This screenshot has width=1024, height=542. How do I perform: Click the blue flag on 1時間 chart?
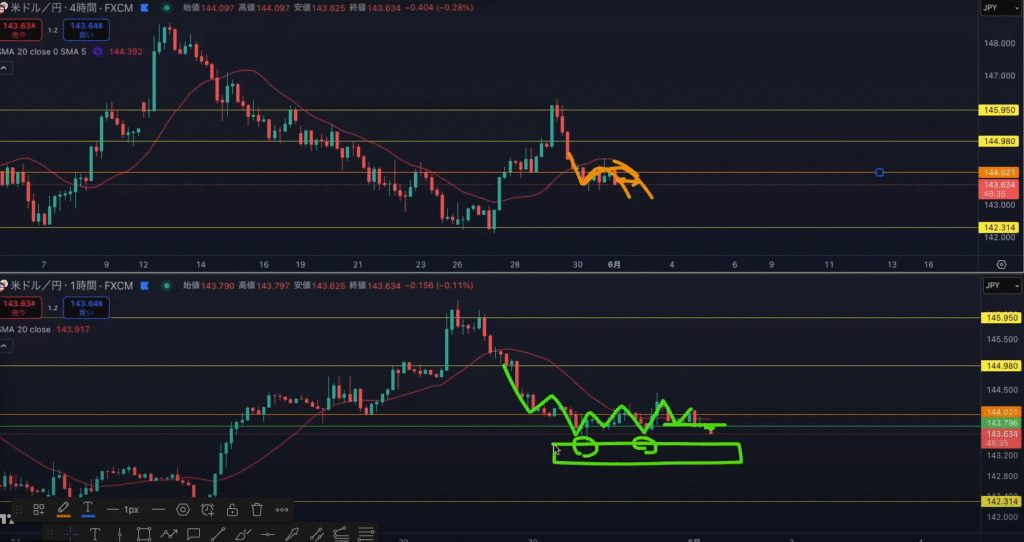pos(144,286)
